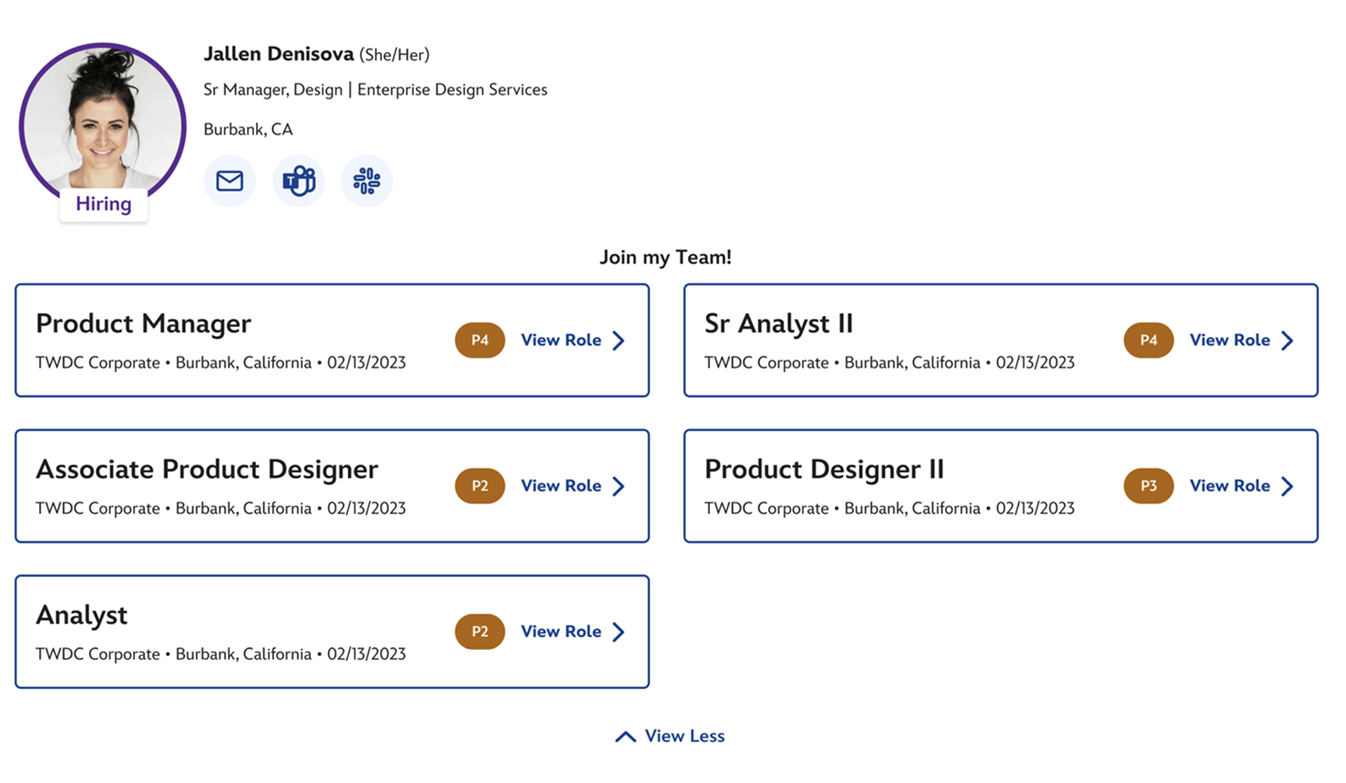Click chevron arrow on Sr Analyst II card
The width and height of the screenshot is (1346, 783).
pos(1287,341)
